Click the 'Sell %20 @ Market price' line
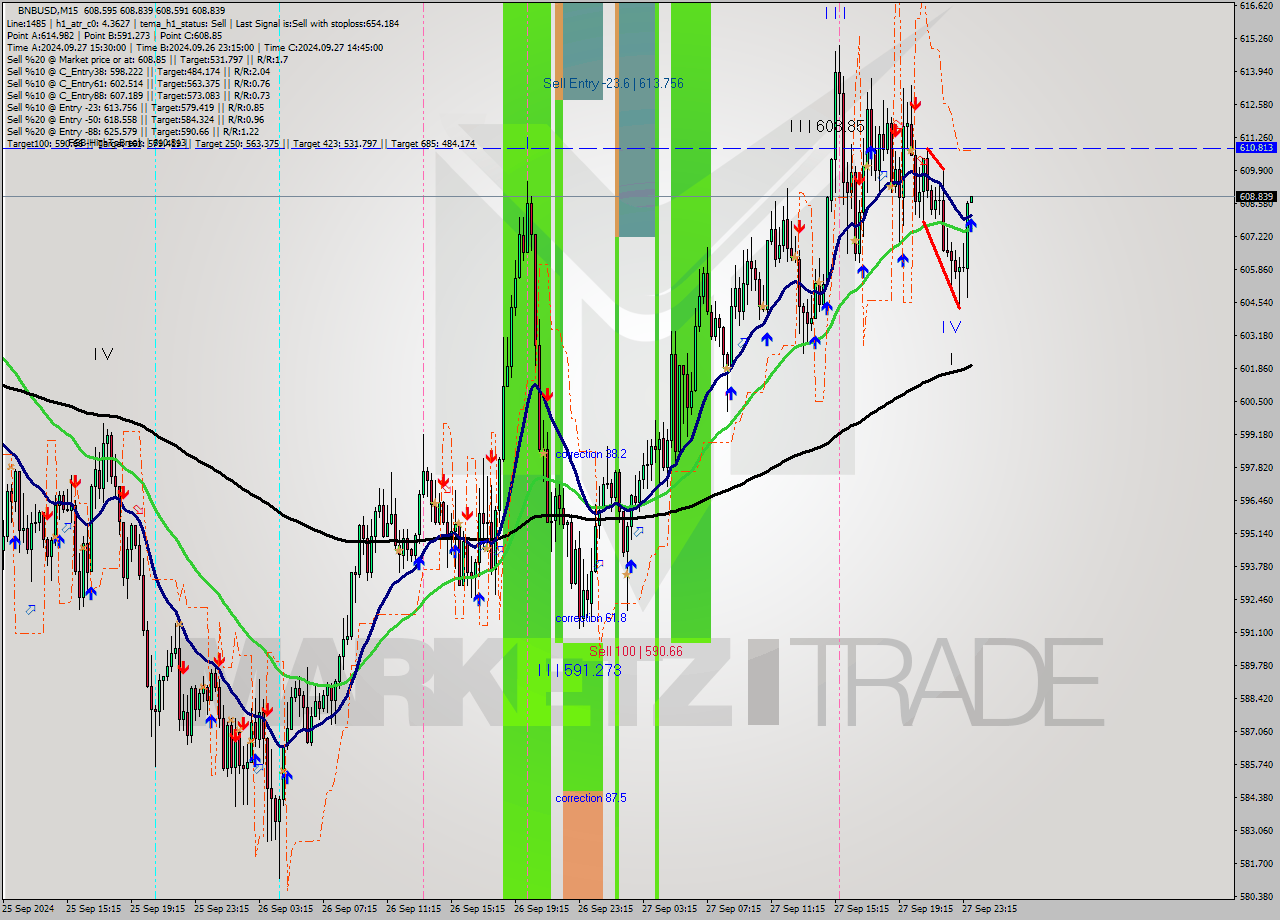Viewport: 1280px width, 920px height. point(147,59)
